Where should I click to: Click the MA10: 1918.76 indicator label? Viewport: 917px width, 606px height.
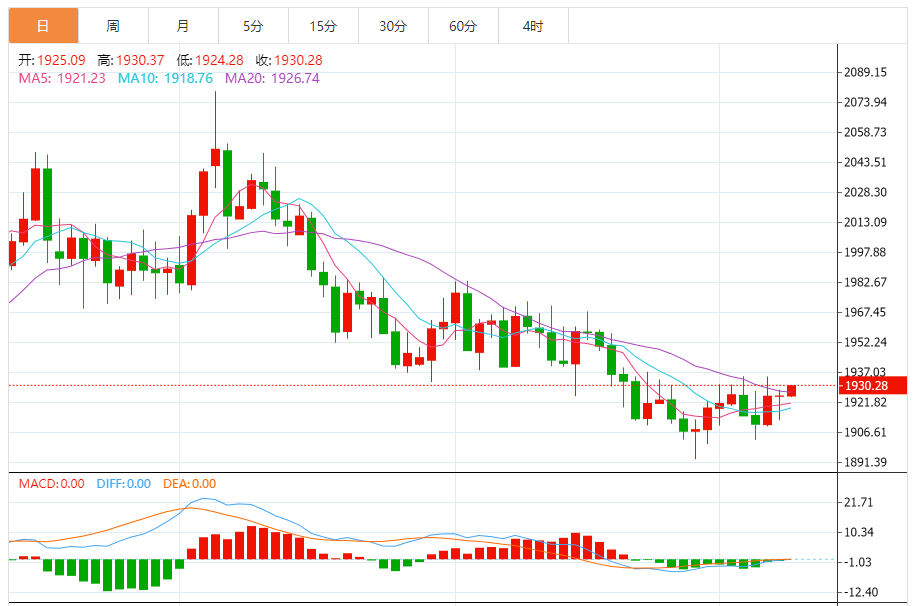point(166,78)
